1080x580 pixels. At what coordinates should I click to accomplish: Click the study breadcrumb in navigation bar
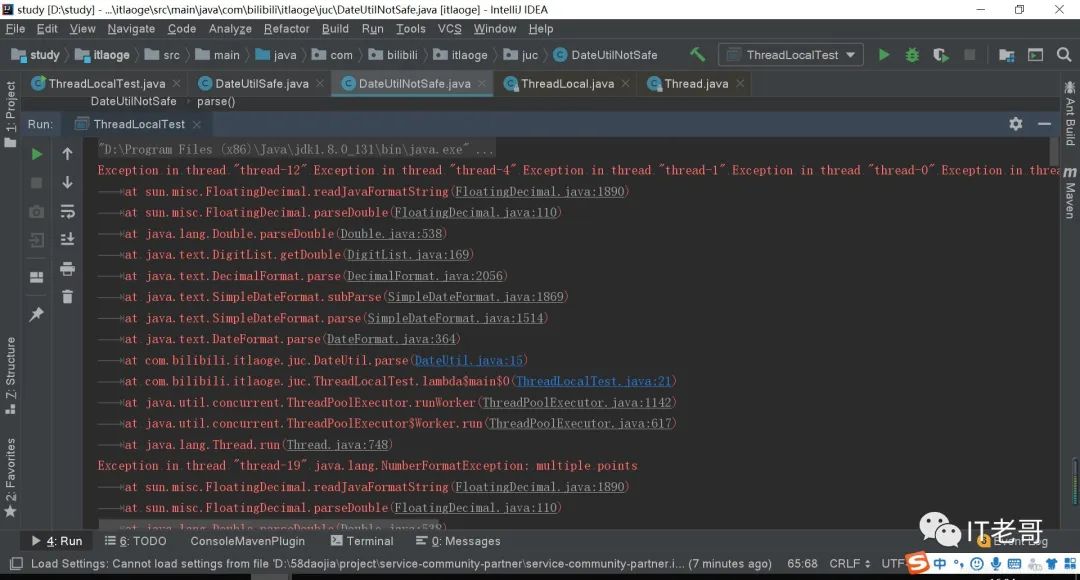point(36,55)
